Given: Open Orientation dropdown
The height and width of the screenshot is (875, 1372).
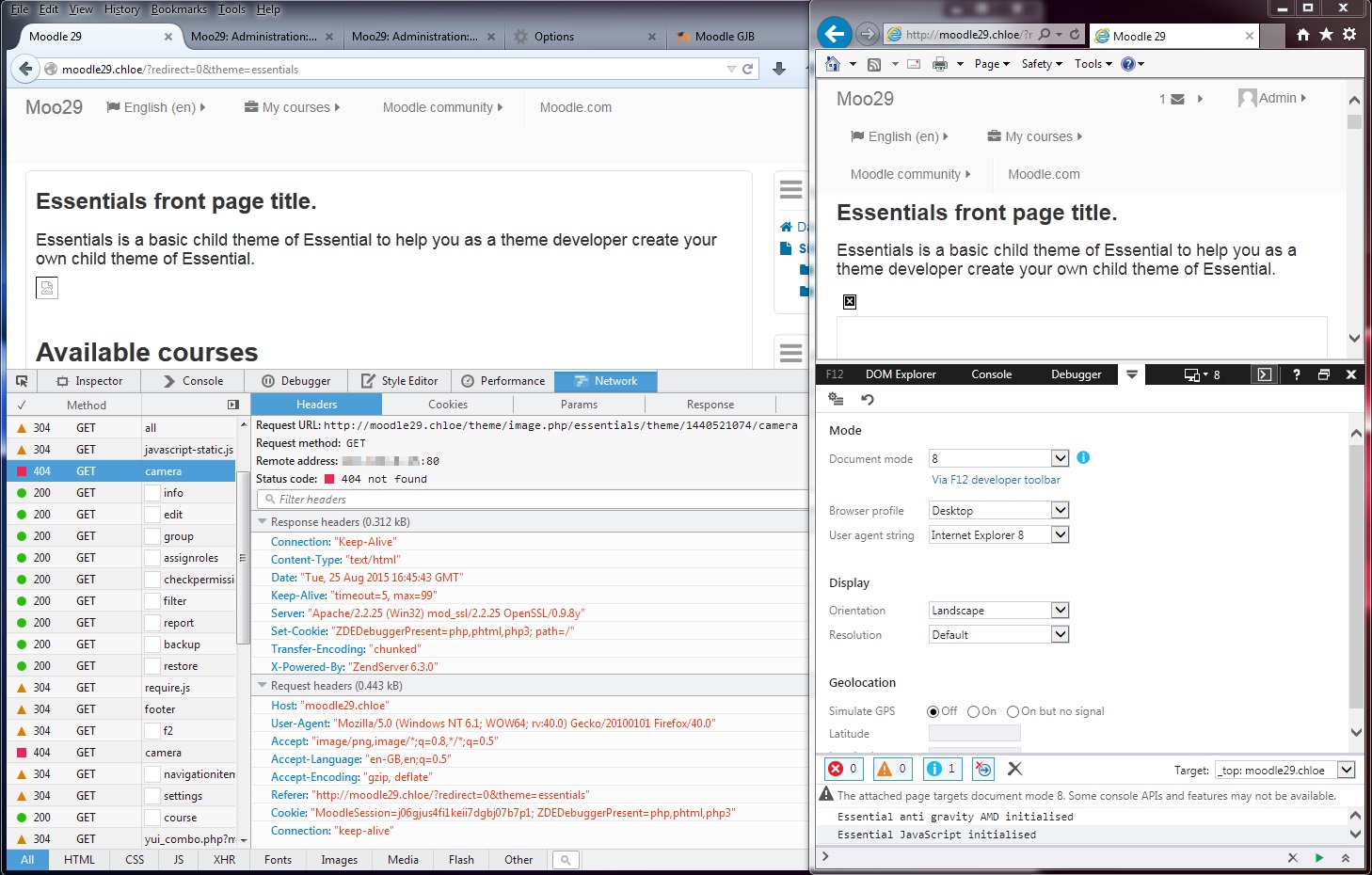Looking at the screenshot, I should click(1060, 610).
